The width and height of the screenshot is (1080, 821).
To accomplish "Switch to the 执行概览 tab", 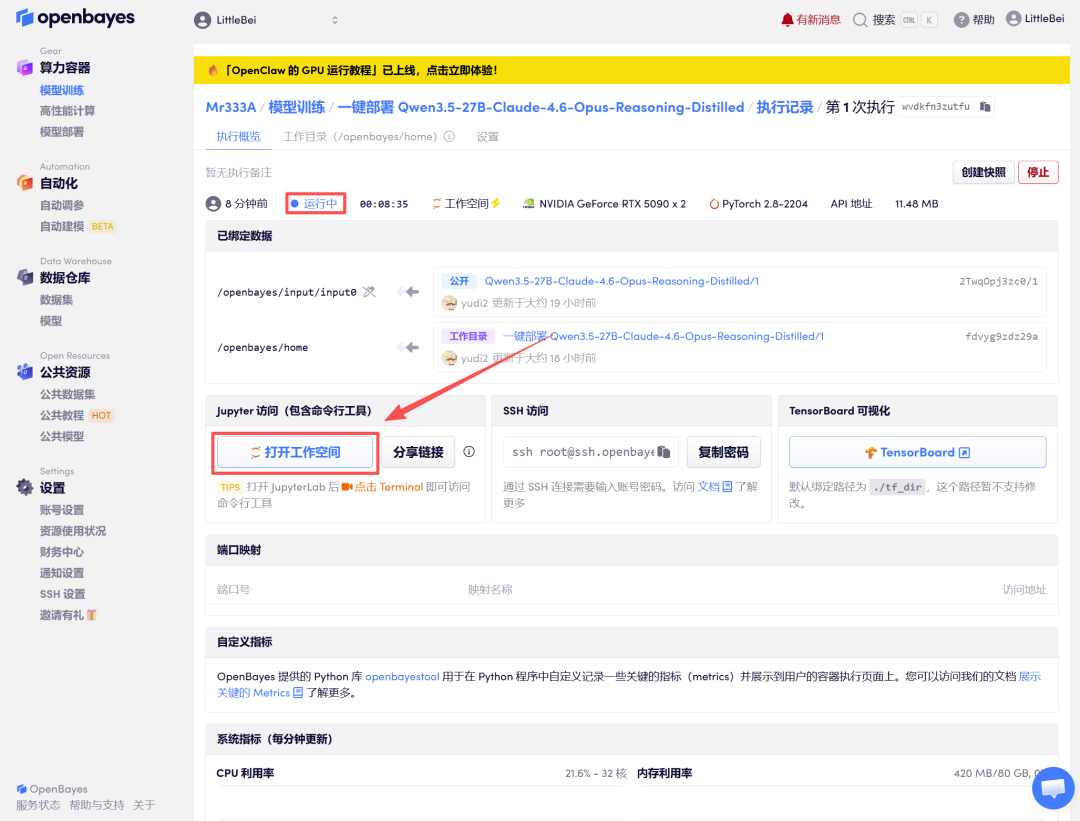I will pos(239,136).
